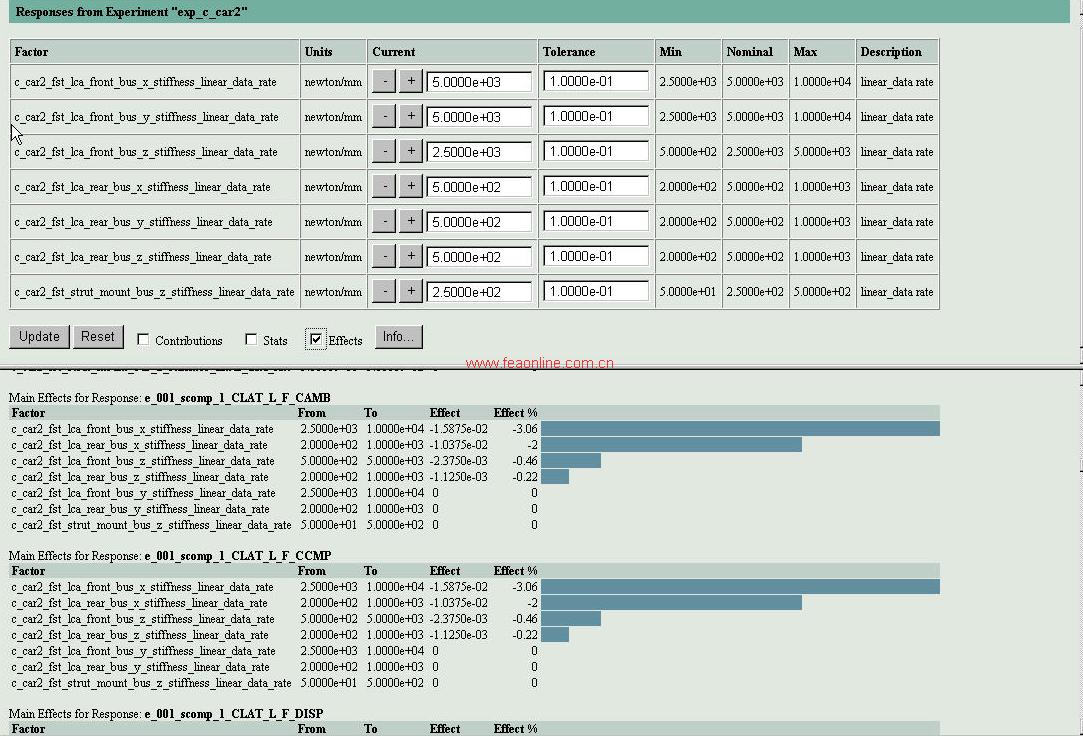Toggle the Stats checkbox
This screenshot has height=736, width=1083.
point(251,340)
